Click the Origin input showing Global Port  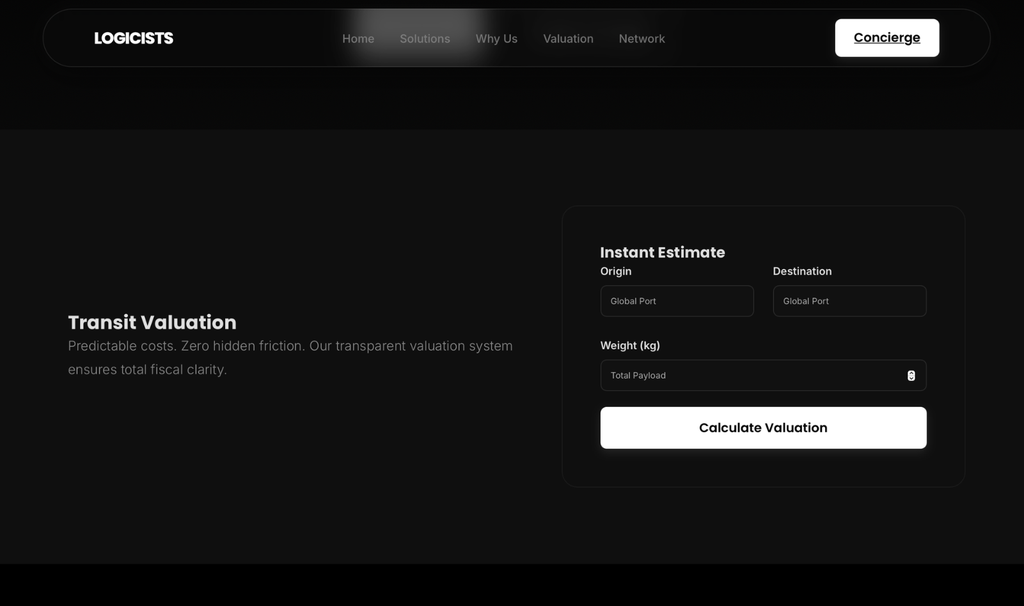(x=676, y=301)
